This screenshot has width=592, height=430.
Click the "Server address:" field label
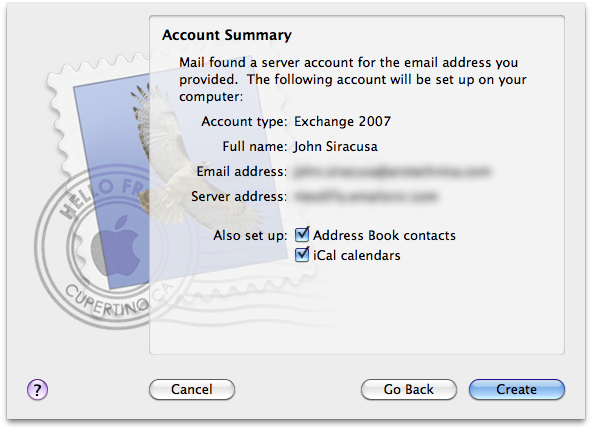click(x=239, y=196)
